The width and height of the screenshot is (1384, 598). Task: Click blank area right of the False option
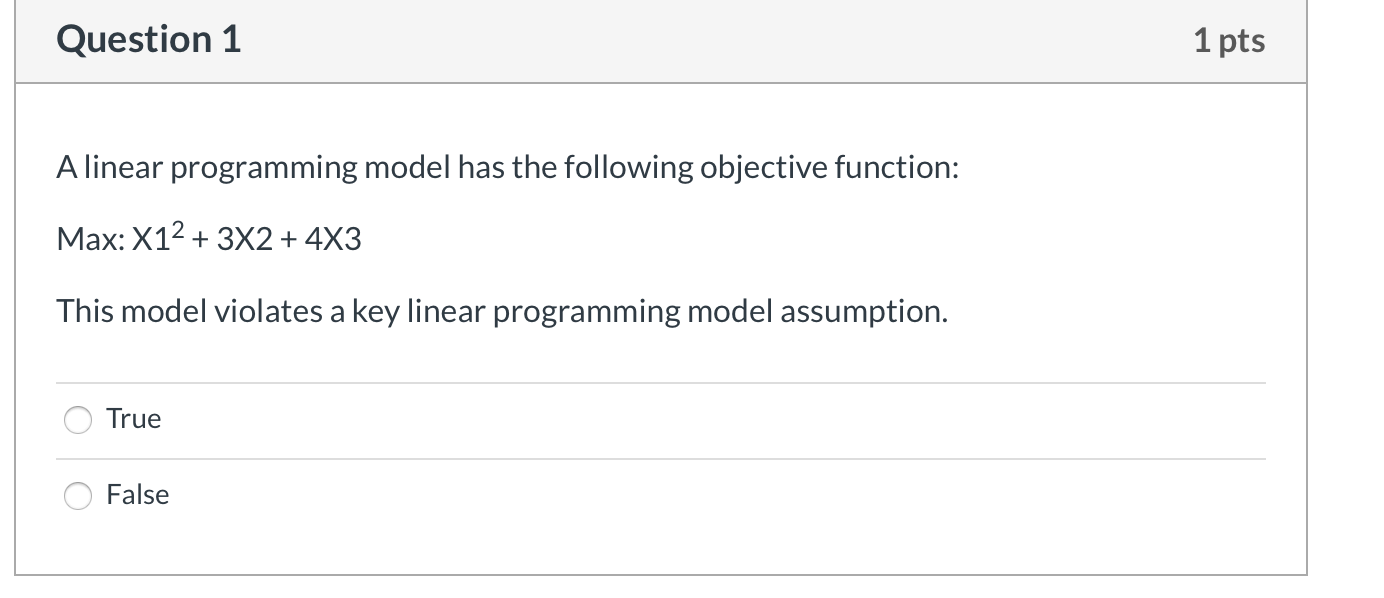tap(700, 495)
